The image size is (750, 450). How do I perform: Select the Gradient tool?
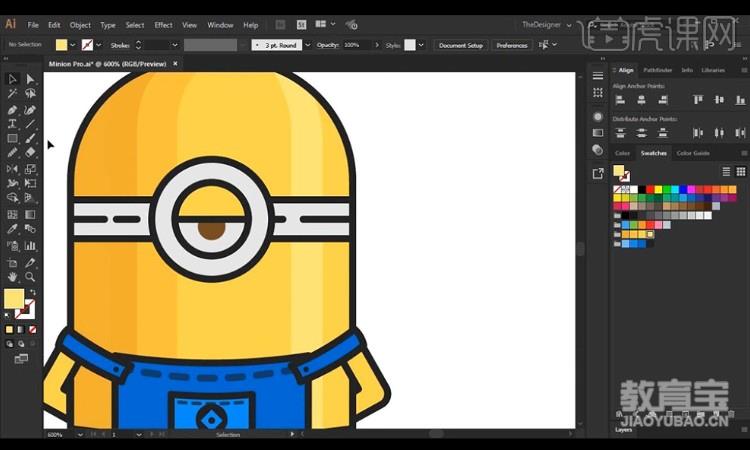pos(30,214)
